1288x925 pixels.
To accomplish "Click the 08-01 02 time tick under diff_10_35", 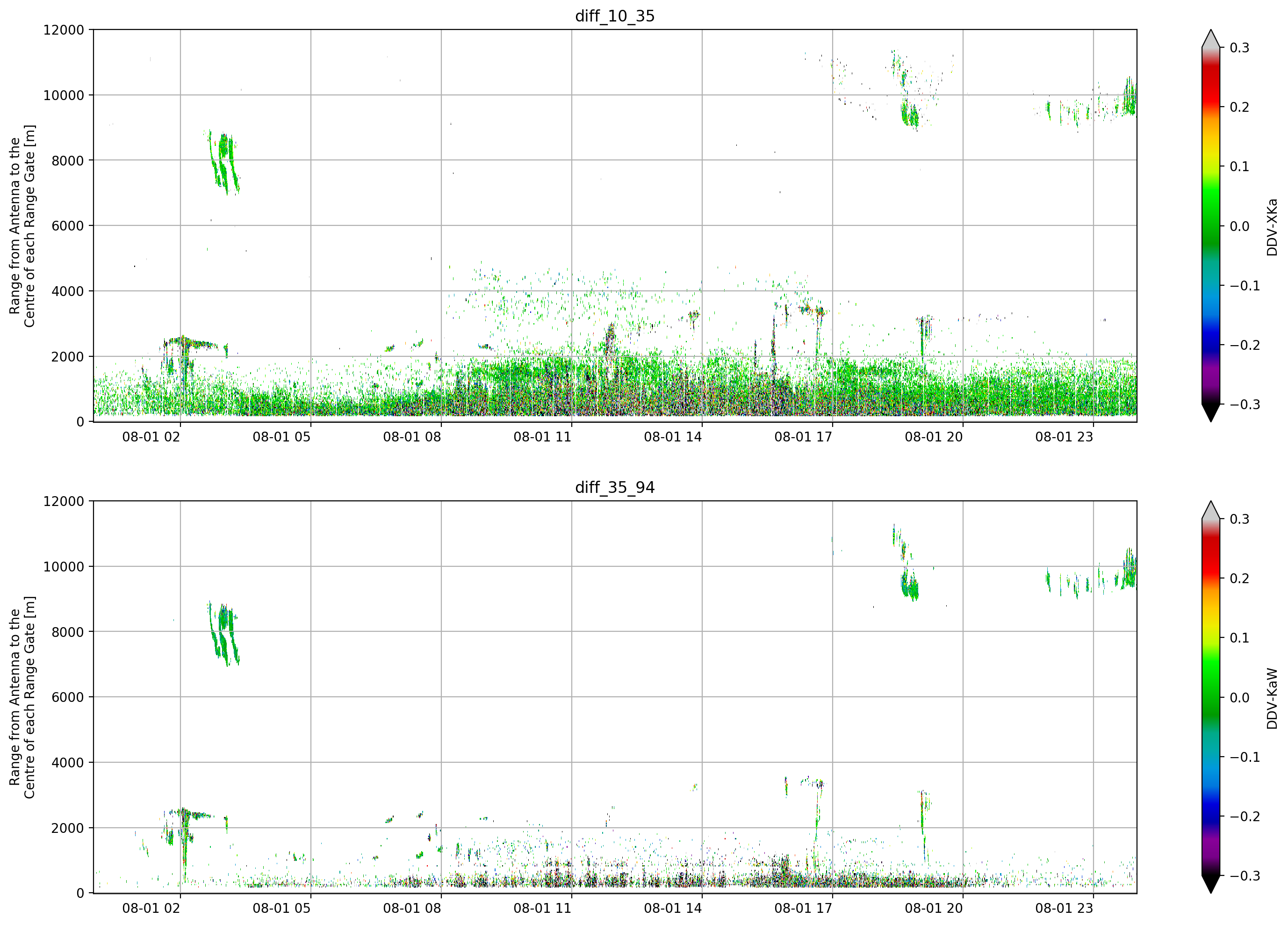I will pyautogui.click(x=151, y=437).
